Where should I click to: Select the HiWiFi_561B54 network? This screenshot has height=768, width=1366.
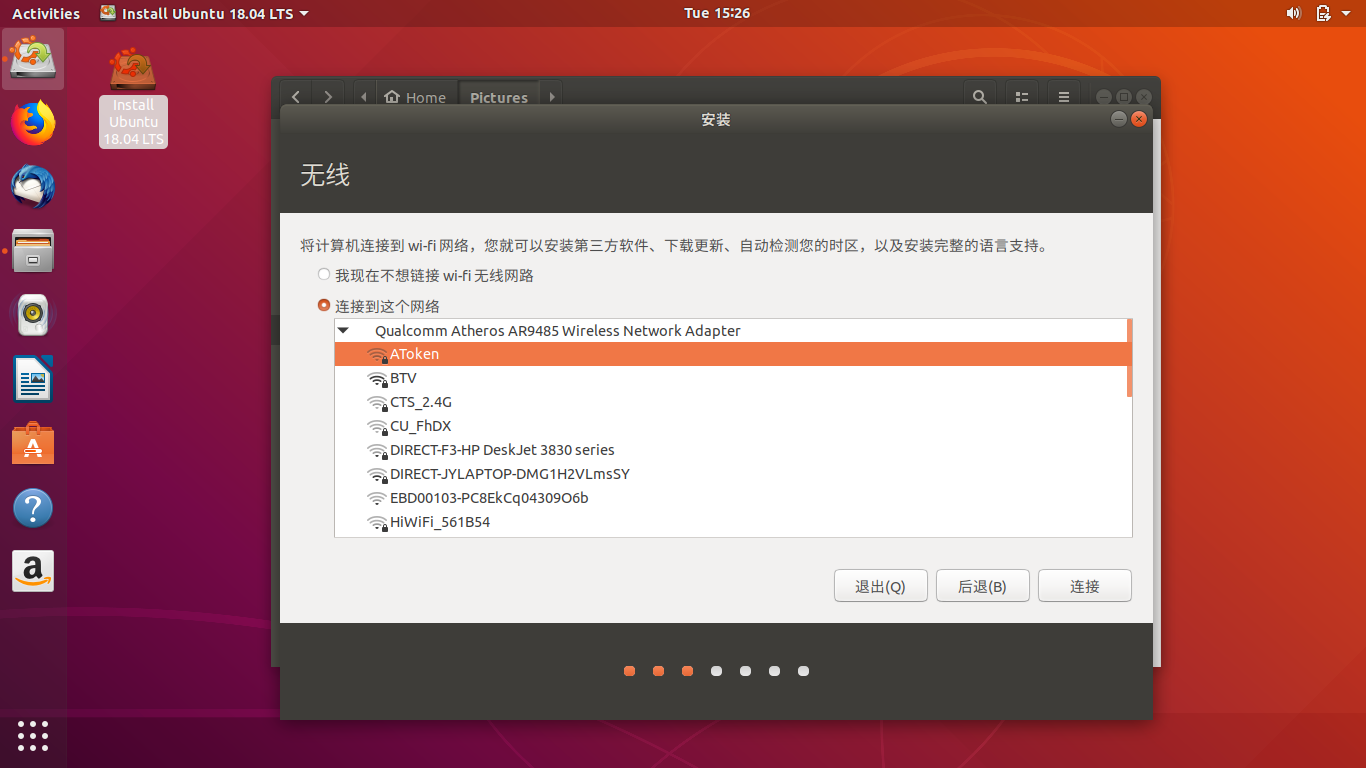coord(732,522)
